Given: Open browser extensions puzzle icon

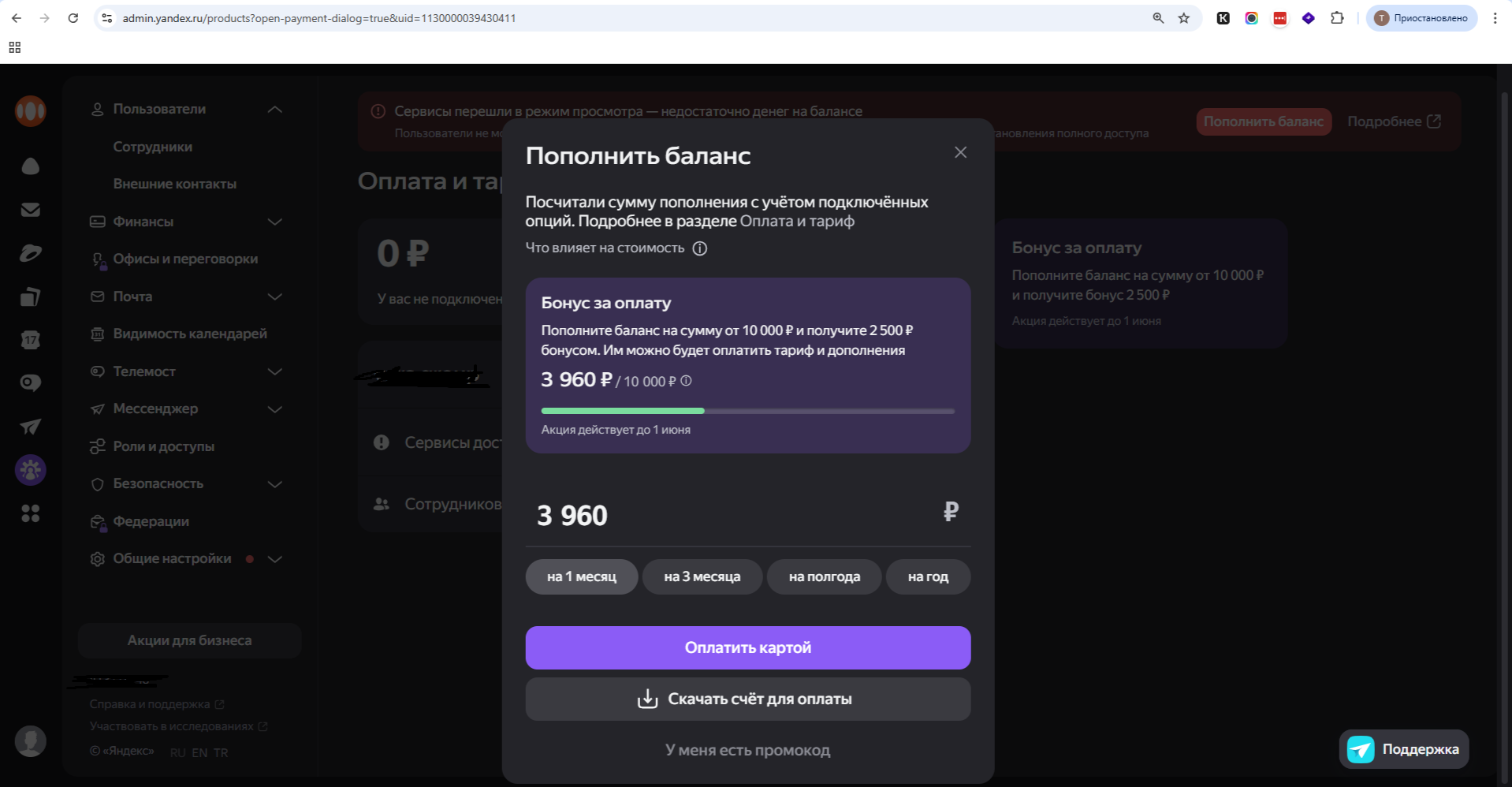Looking at the screenshot, I should point(1337,18).
